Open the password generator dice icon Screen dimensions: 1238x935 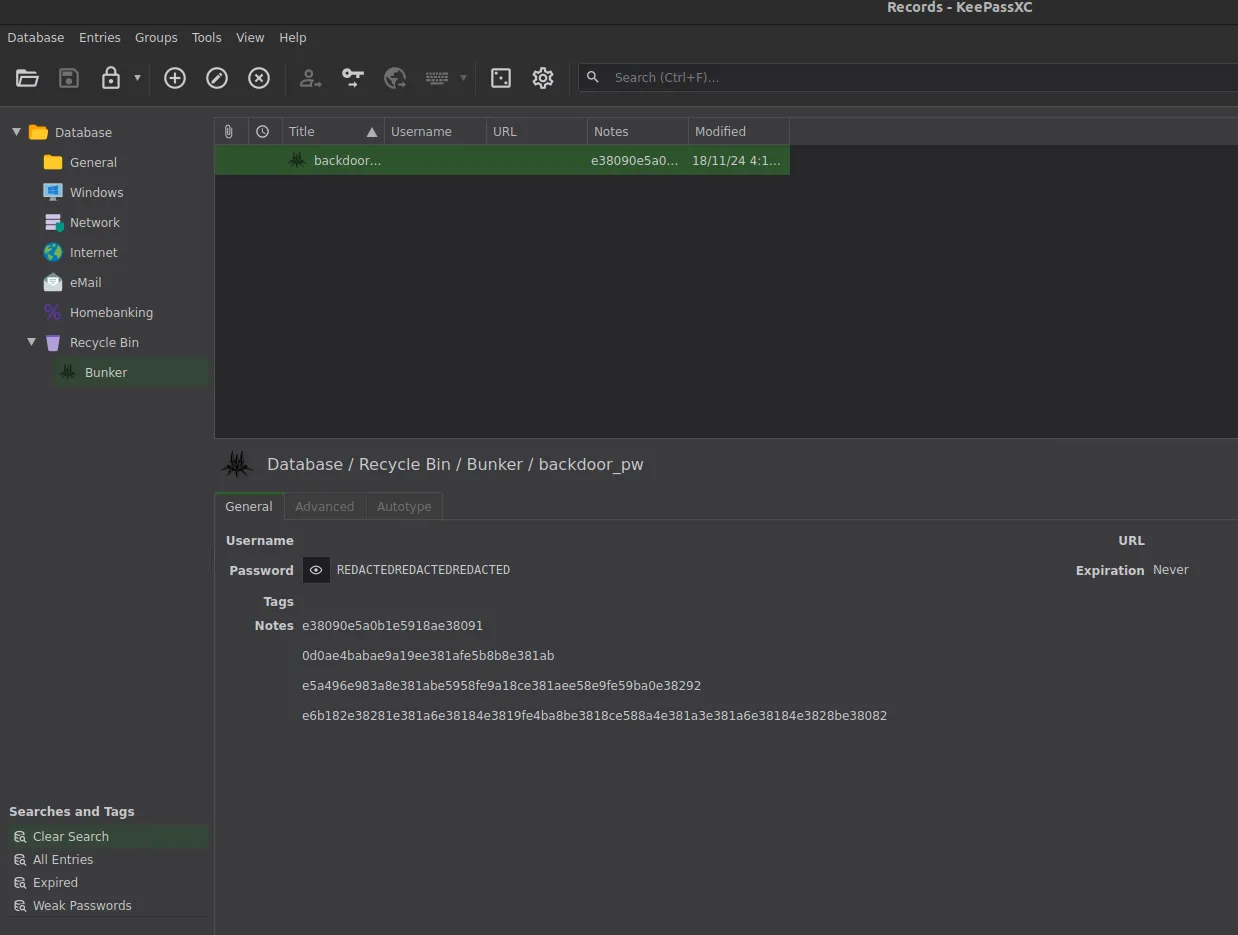pos(501,78)
